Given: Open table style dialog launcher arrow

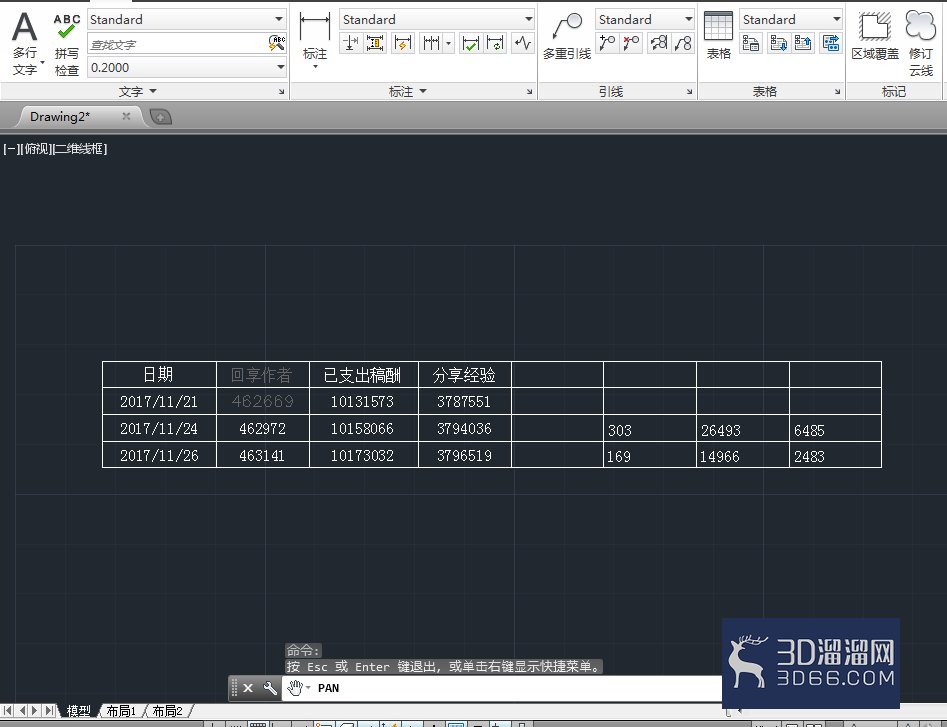Looking at the screenshot, I should pyautogui.click(x=838, y=92).
